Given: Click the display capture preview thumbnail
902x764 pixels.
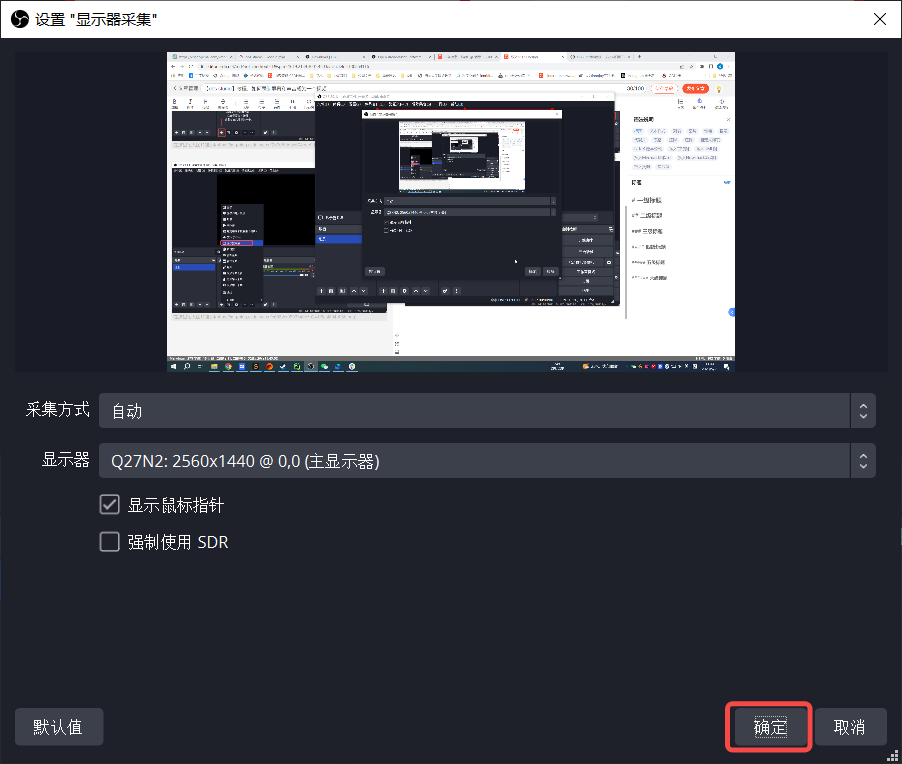Looking at the screenshot, I should pos(451,210).
